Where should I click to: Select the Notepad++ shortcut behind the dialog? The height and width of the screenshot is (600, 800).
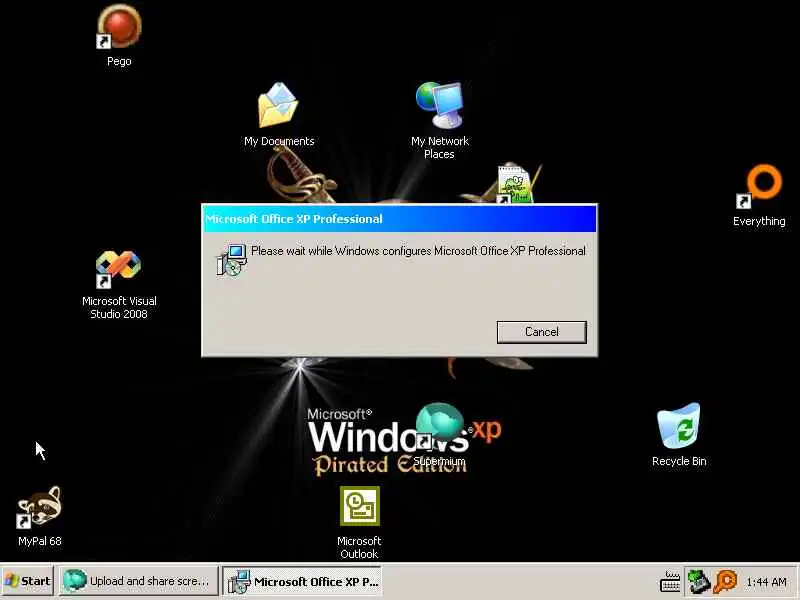(515, 185)
